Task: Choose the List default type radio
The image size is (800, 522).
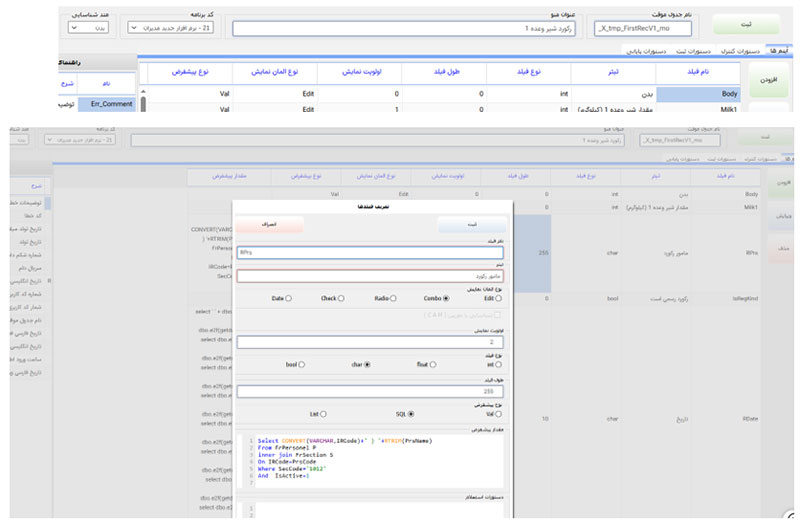Action: pos(323,413)
